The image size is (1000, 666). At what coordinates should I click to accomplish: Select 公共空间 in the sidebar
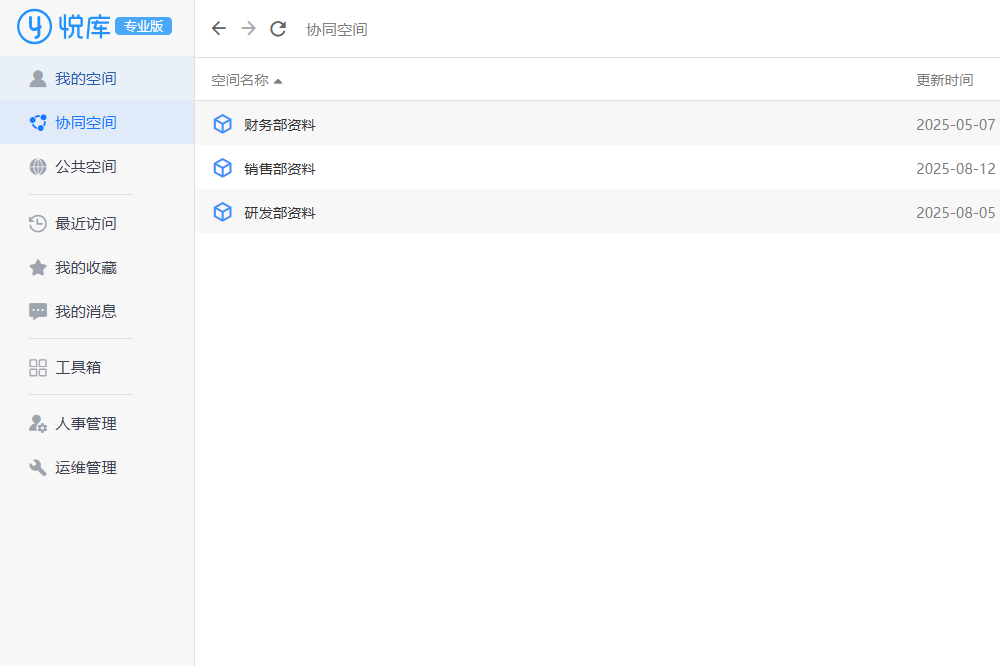click(x=85, y=167)
